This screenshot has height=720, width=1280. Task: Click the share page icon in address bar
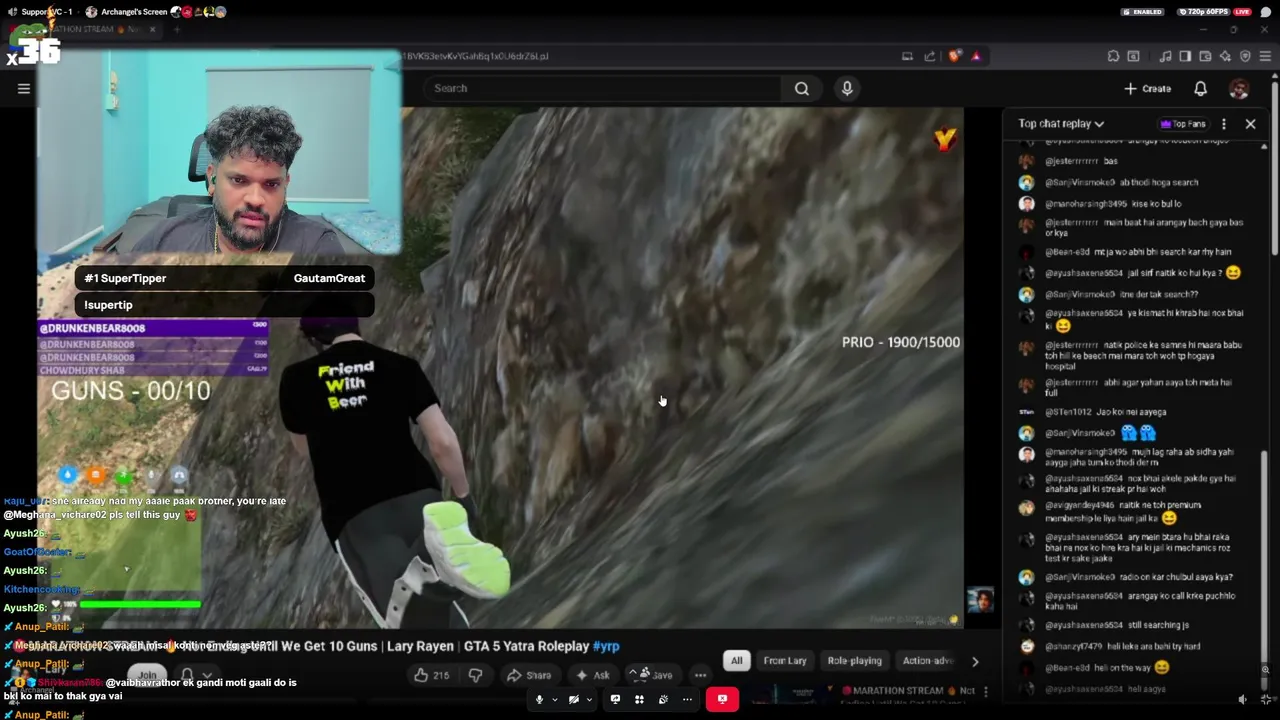pyautogui.click(x=930, y=56)
